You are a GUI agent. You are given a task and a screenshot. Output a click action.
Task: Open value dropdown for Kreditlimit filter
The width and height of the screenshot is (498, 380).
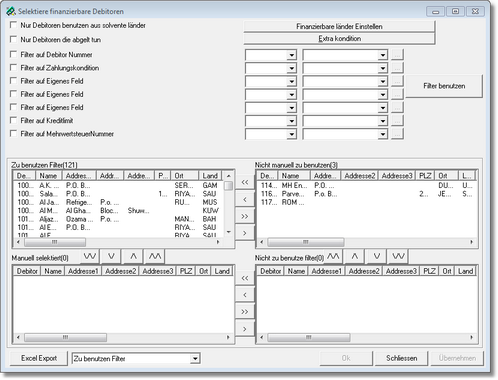pyautogui.click(x=383, y=121)
